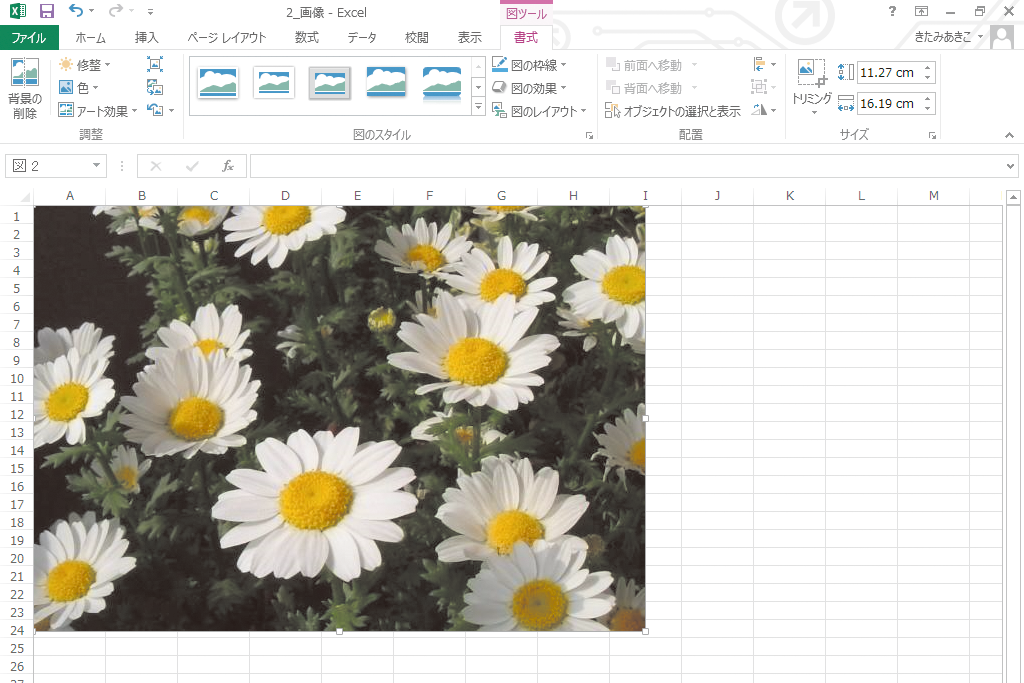Open picture styles dialog launcher
The image size is (1024, 683).
589,135
